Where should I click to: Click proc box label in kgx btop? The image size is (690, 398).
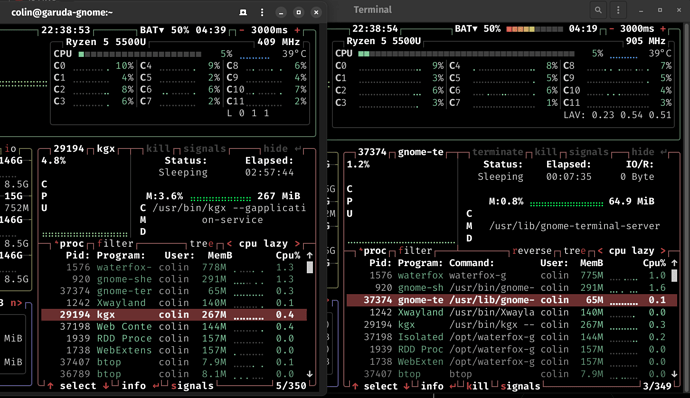69,244
